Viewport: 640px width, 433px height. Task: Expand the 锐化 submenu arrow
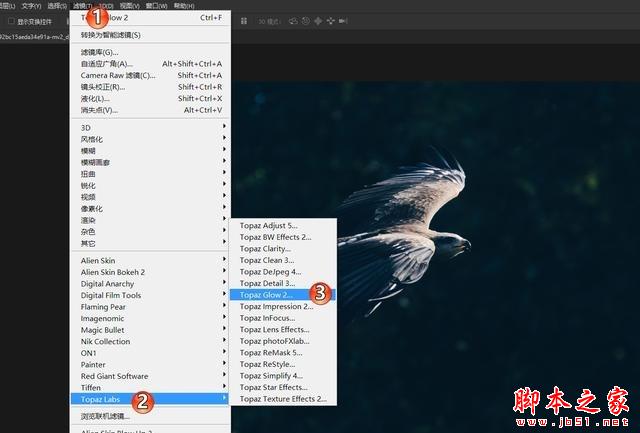pyautogui.click(x=224, y=184)
